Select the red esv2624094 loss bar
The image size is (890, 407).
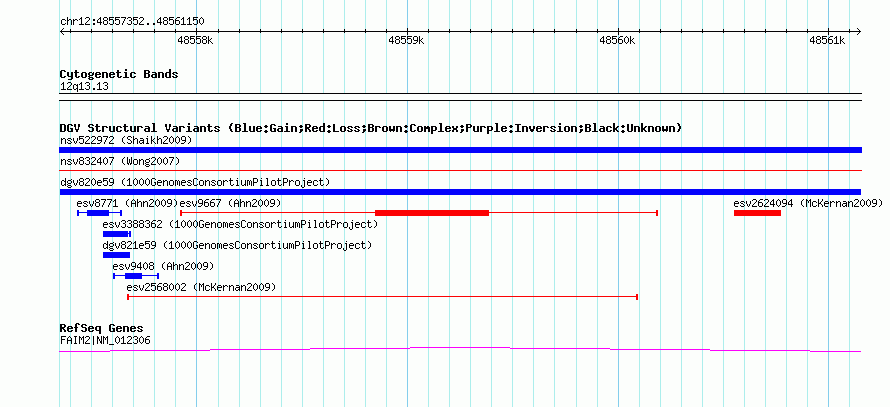pos(757,213)
